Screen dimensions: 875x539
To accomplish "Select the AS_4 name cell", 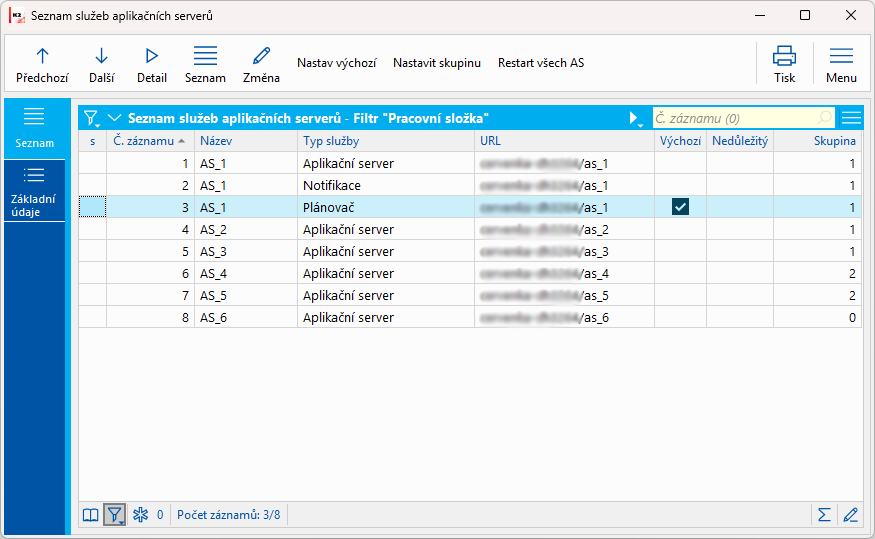I will coord(246,273).
